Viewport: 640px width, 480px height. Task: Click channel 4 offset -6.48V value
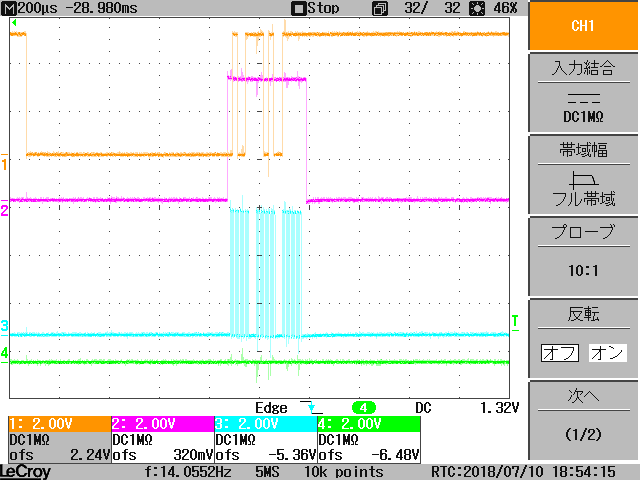click(x=395, y=455)
